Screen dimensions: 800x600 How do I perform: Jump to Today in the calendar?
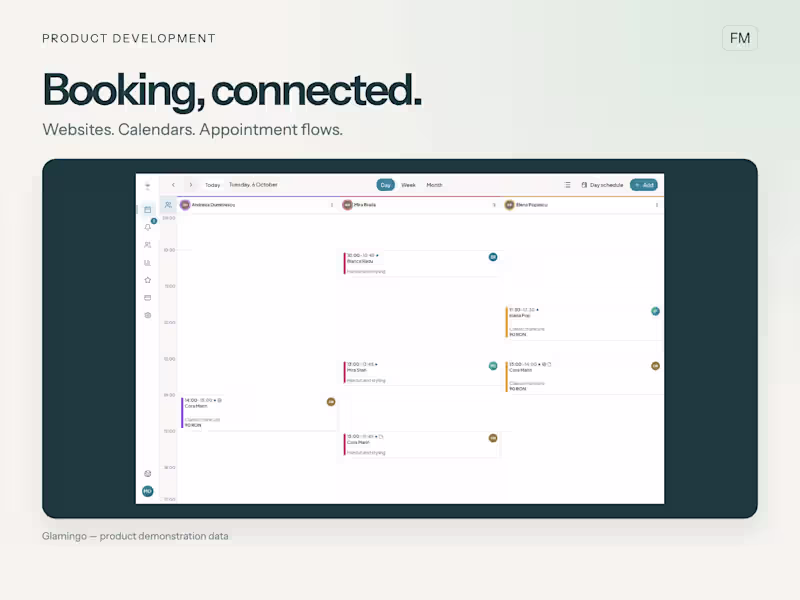pos(212,185)
